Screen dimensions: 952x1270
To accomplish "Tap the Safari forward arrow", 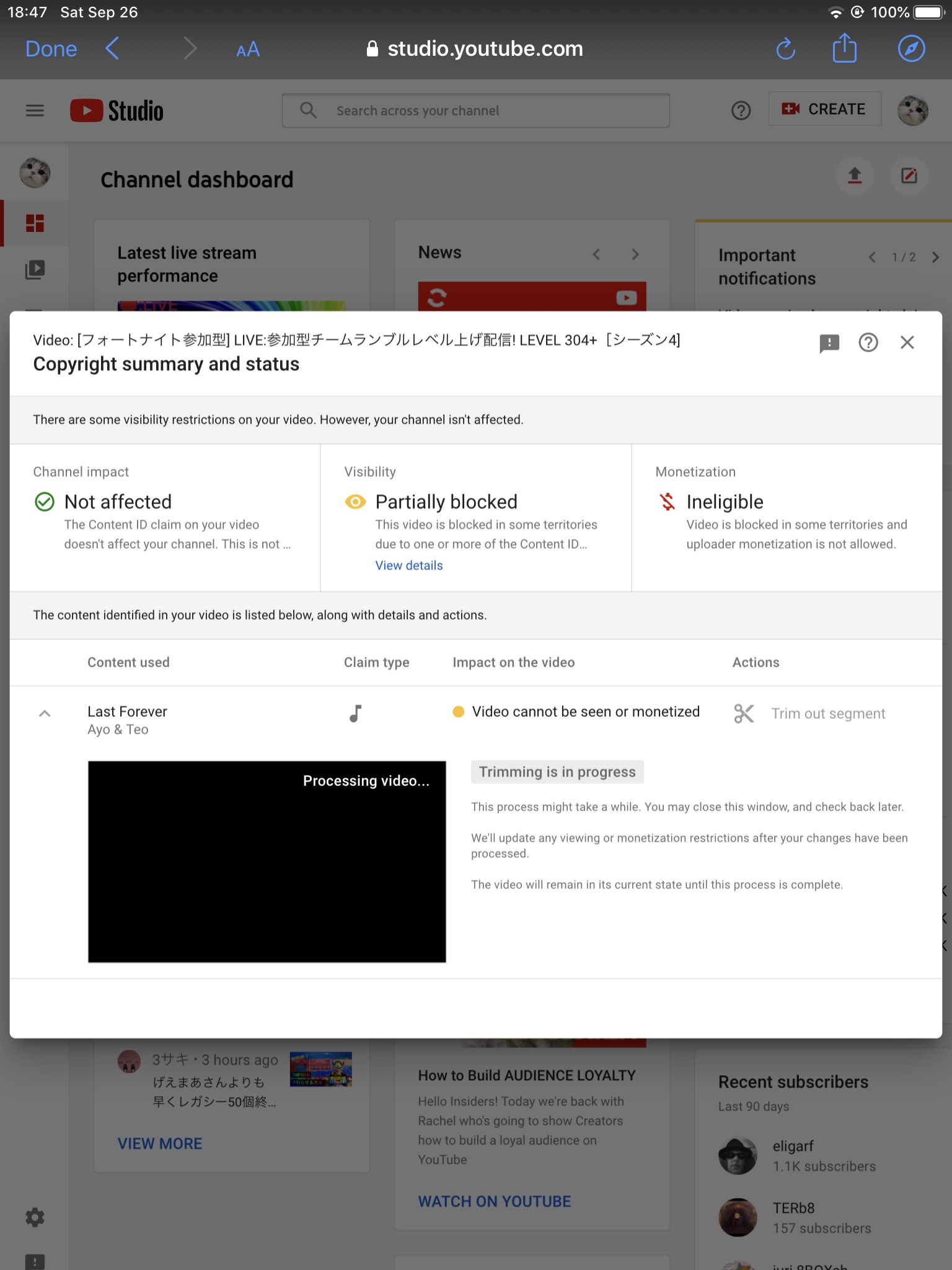I will tap(190, 48).
